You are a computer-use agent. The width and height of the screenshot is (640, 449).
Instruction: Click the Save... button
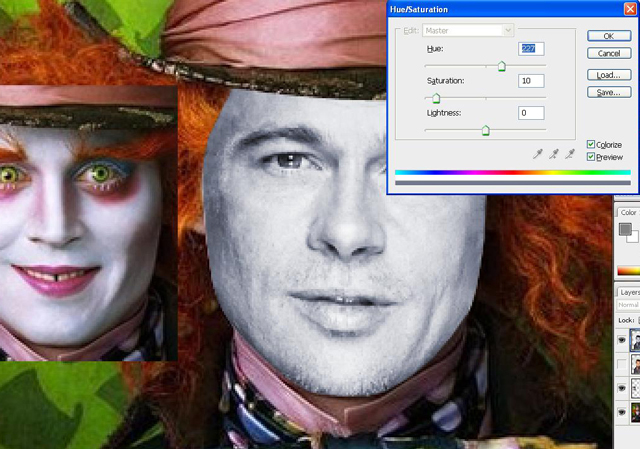click(609, 93)
